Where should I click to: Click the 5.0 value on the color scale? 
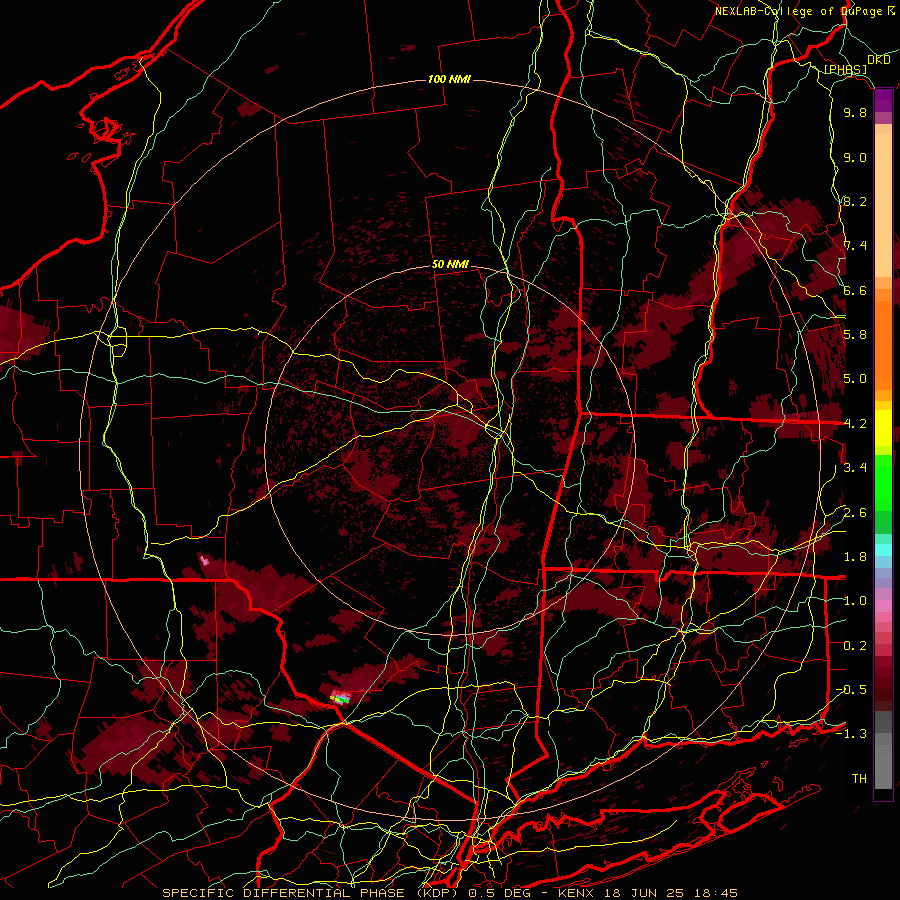(x=855, y=379)
